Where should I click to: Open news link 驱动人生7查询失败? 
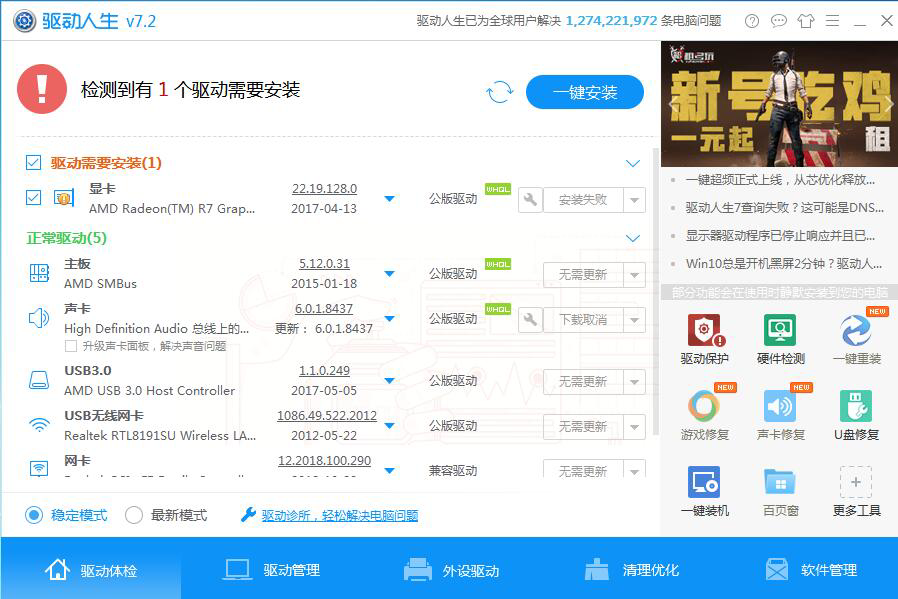pos(785,207)
